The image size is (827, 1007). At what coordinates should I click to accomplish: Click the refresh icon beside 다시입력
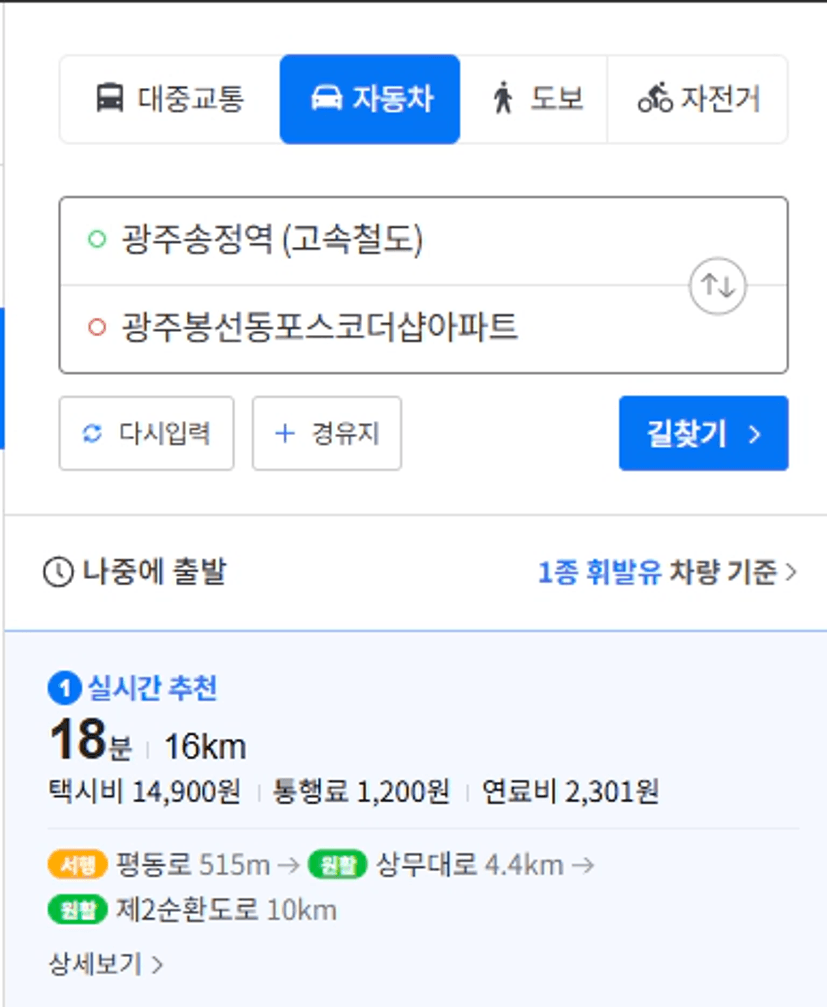click(92, 433)
